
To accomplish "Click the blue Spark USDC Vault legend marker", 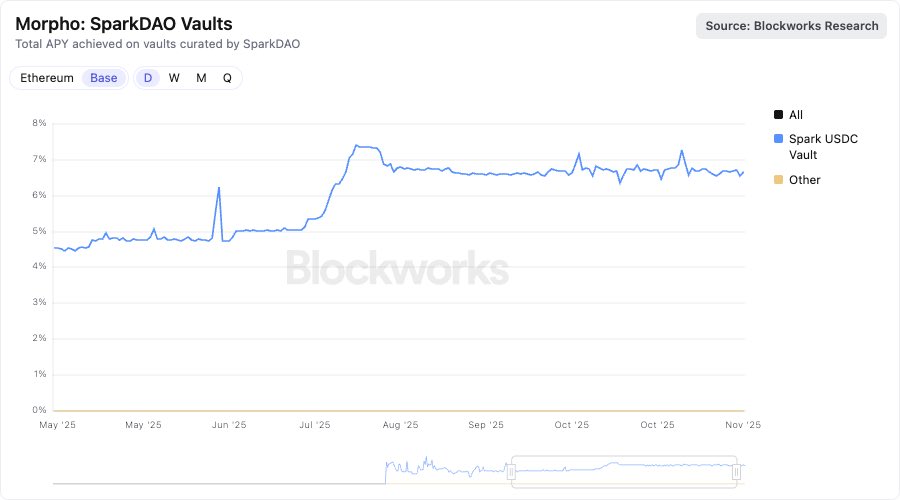I will coord(780,139).
